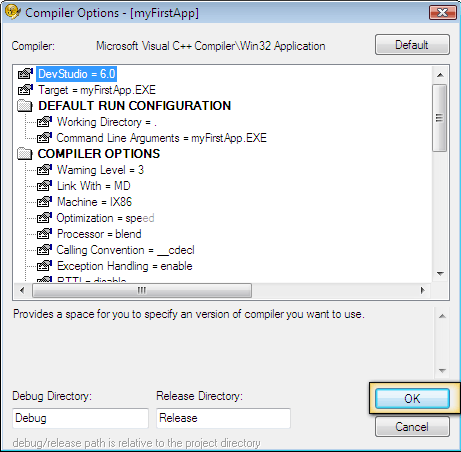Screen dimensions: 461x452
Task: Click the icon beside Machine = IX86
Action: pos(44,202)
